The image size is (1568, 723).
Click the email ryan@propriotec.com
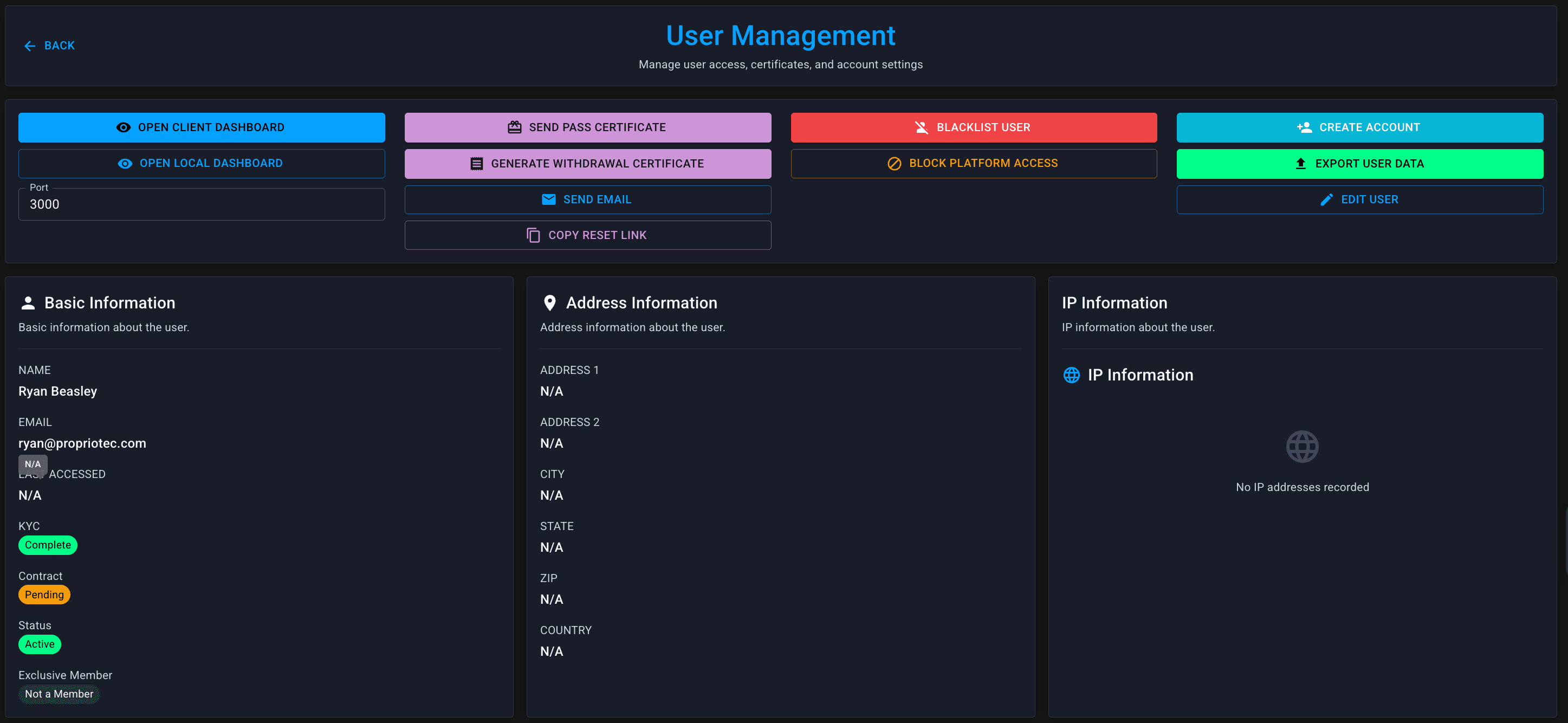[82, 443]
